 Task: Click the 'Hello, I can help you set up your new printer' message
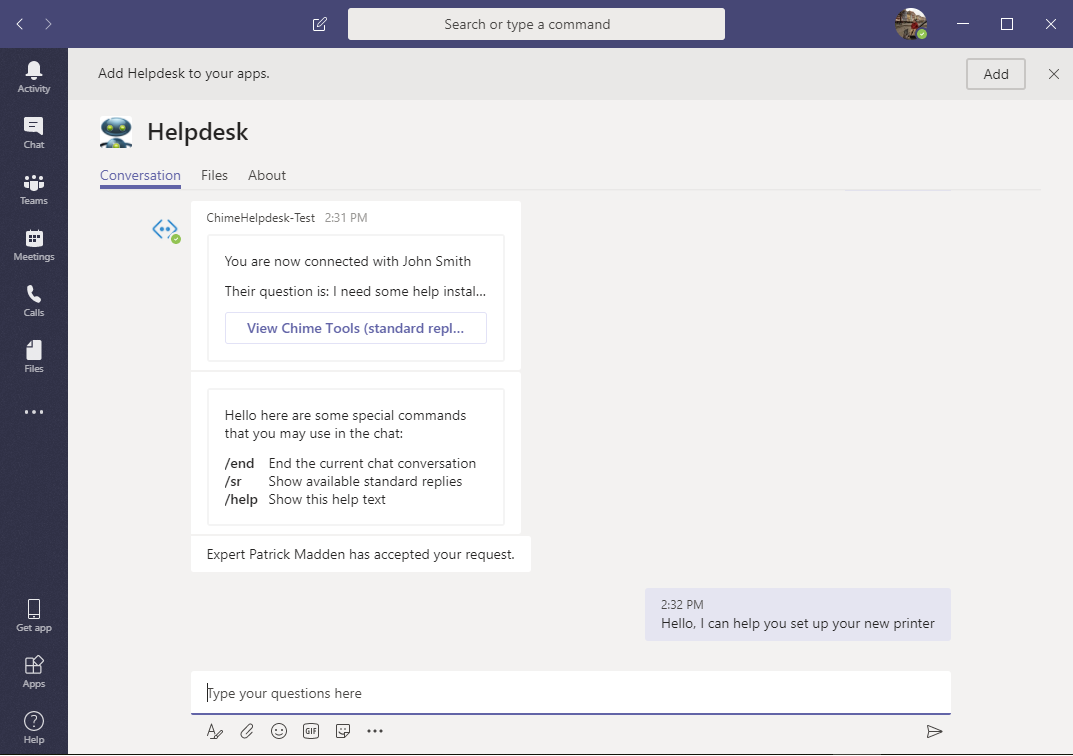(x=798, y=623)
